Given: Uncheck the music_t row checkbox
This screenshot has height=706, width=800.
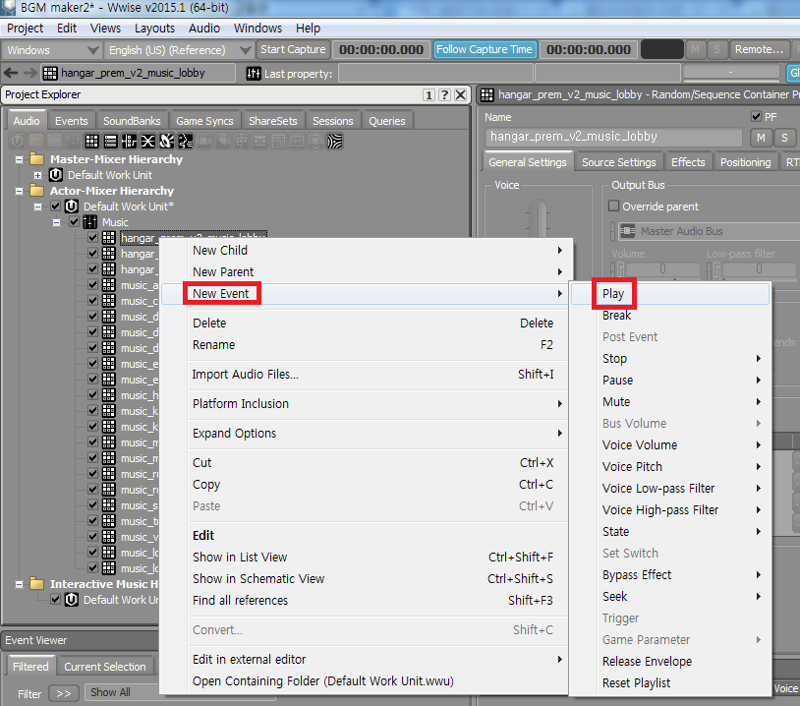Looking at the screenshot, I should coord(92,521).
